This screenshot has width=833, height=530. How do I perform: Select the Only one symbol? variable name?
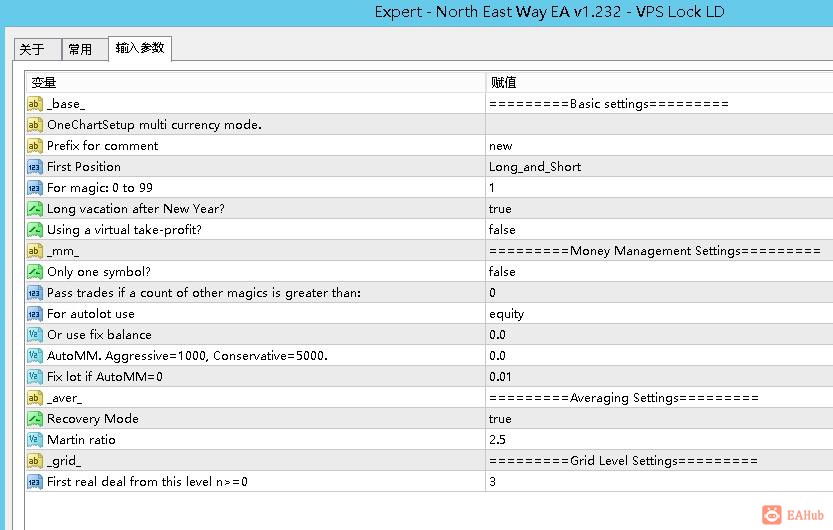coord(98,272)
